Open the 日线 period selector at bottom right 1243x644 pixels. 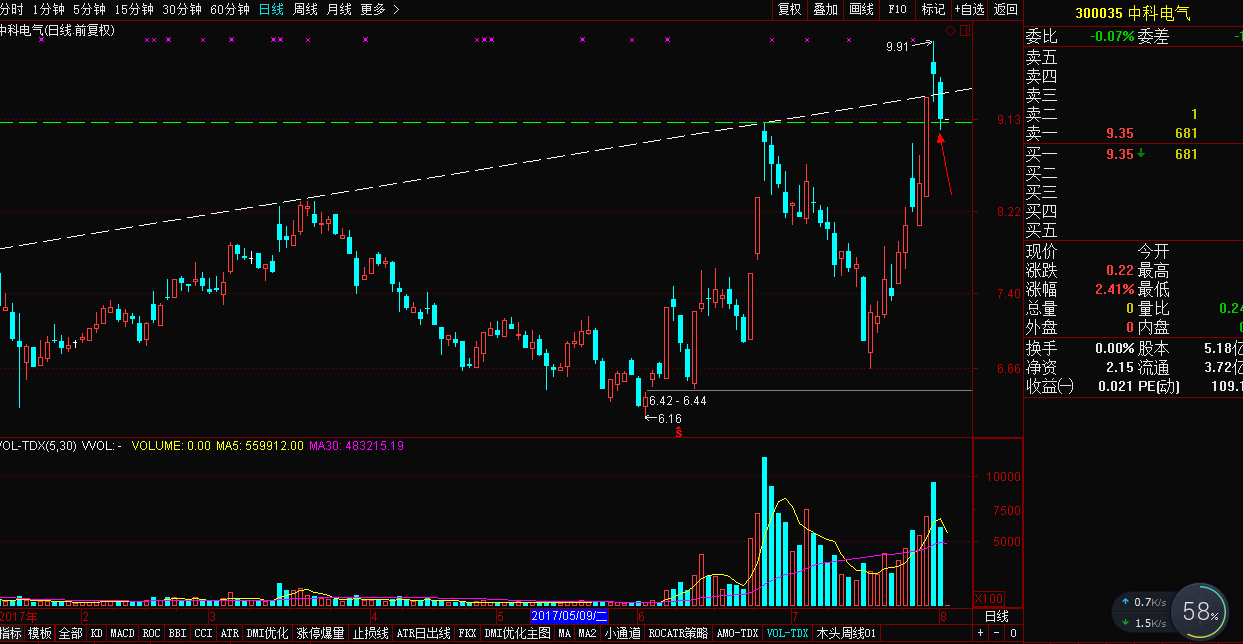(996, 616)
